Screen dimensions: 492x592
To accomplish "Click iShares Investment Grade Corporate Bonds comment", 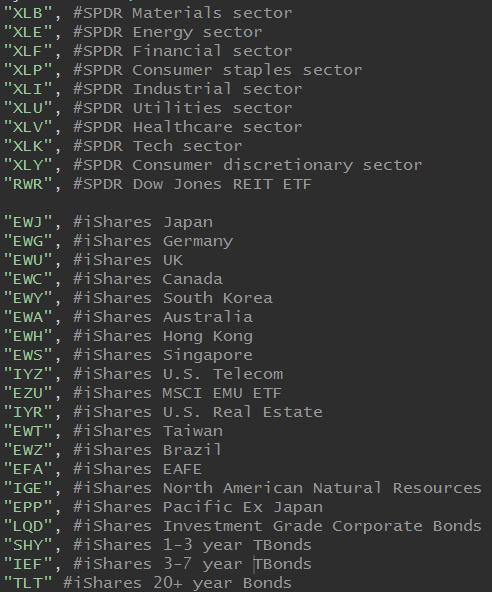I will pos(278,526).
